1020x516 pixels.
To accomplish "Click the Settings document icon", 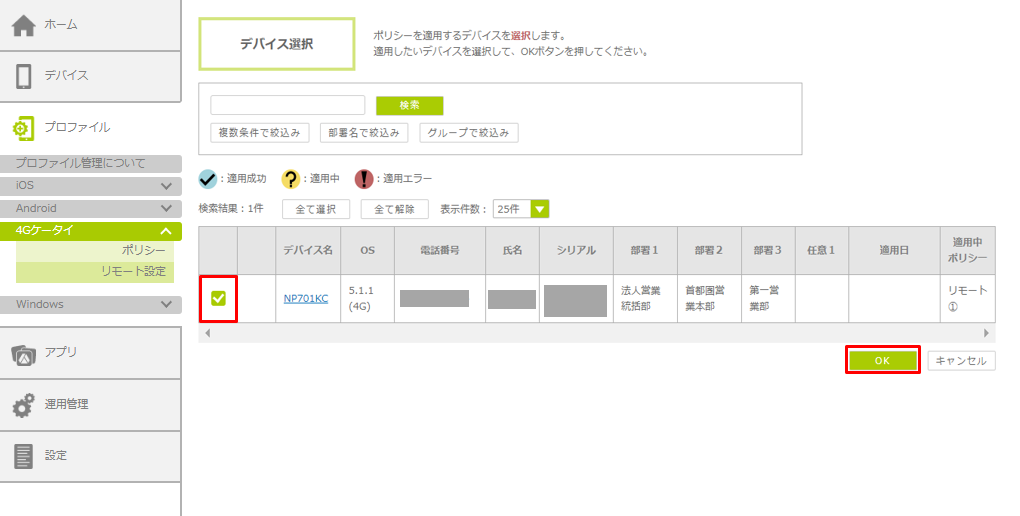I will coord(24,456).
